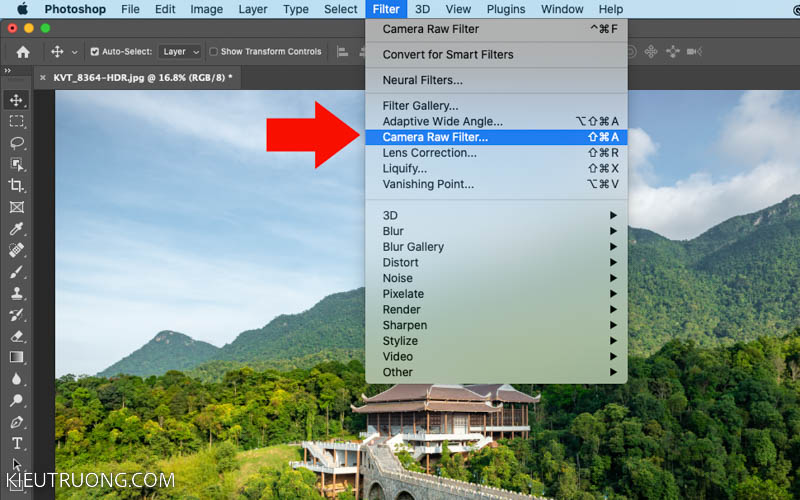Select the Rectangular Marquee tool

click(16, 121)
